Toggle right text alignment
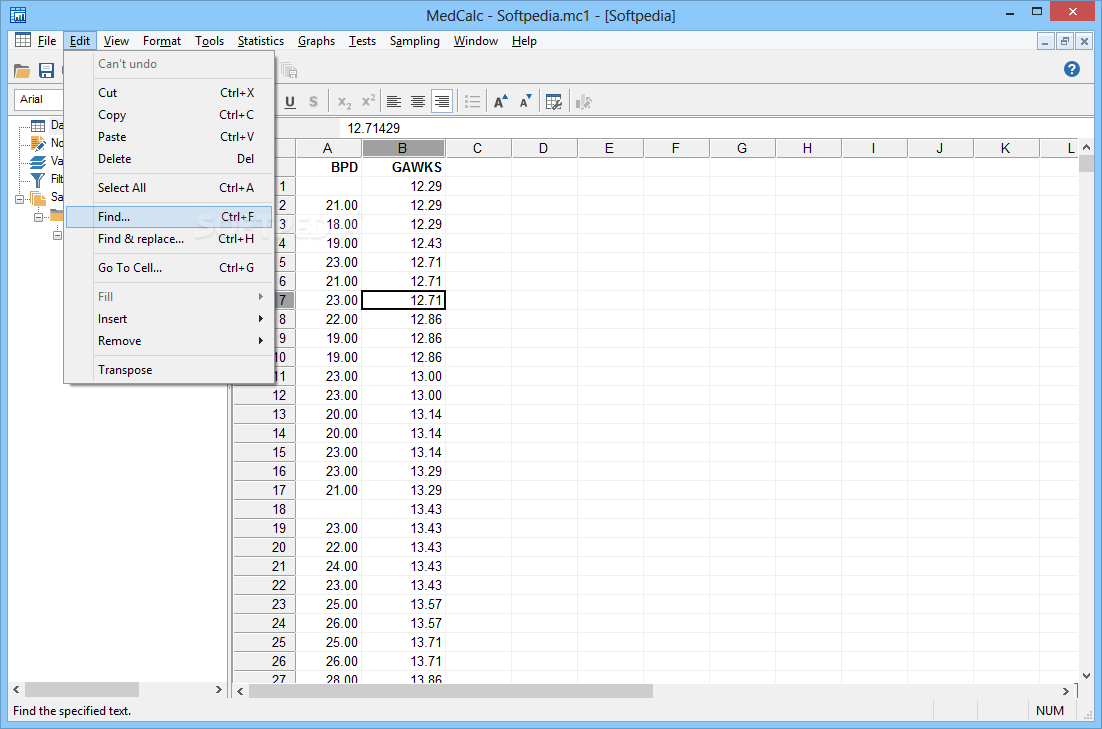The width and height of the screenshot is (1102, 729). (x=441, y=102)
